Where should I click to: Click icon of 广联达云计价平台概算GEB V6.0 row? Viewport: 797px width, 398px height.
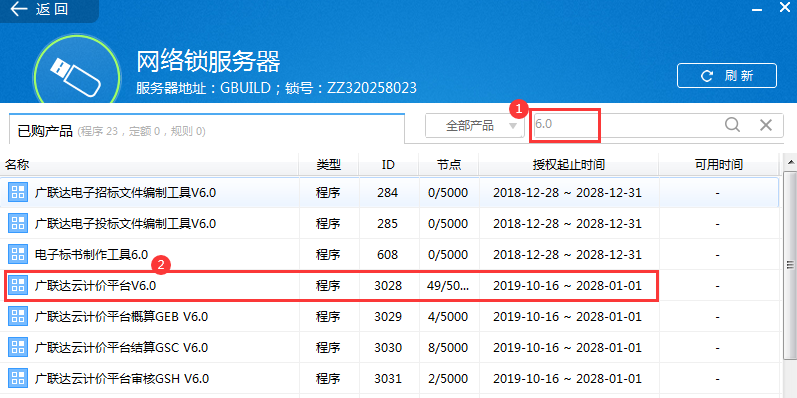tap(18, 317)
